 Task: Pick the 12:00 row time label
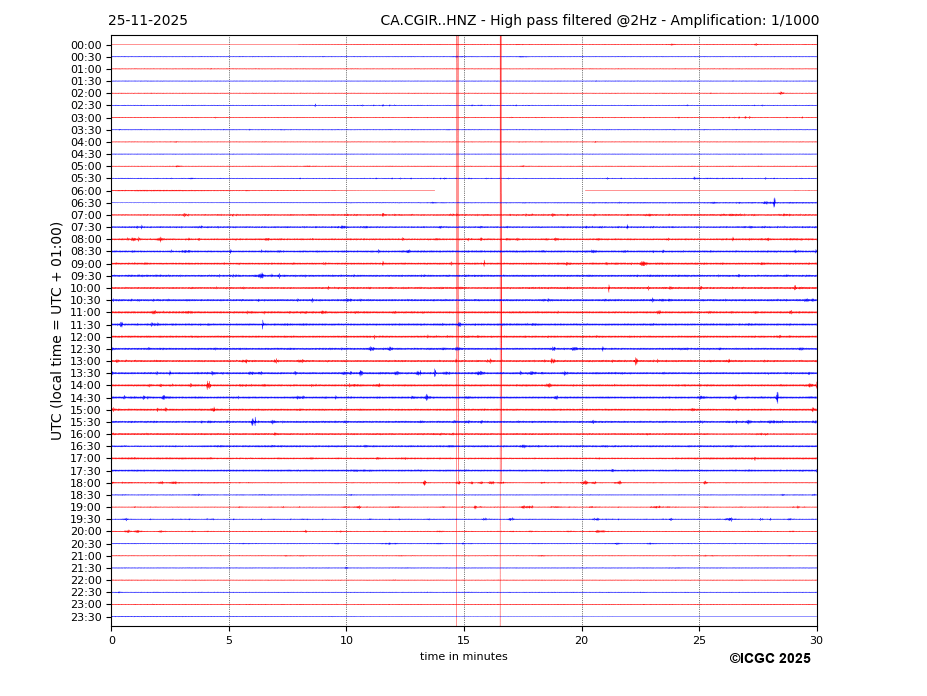pyautogui.click(x=86, y=337)
